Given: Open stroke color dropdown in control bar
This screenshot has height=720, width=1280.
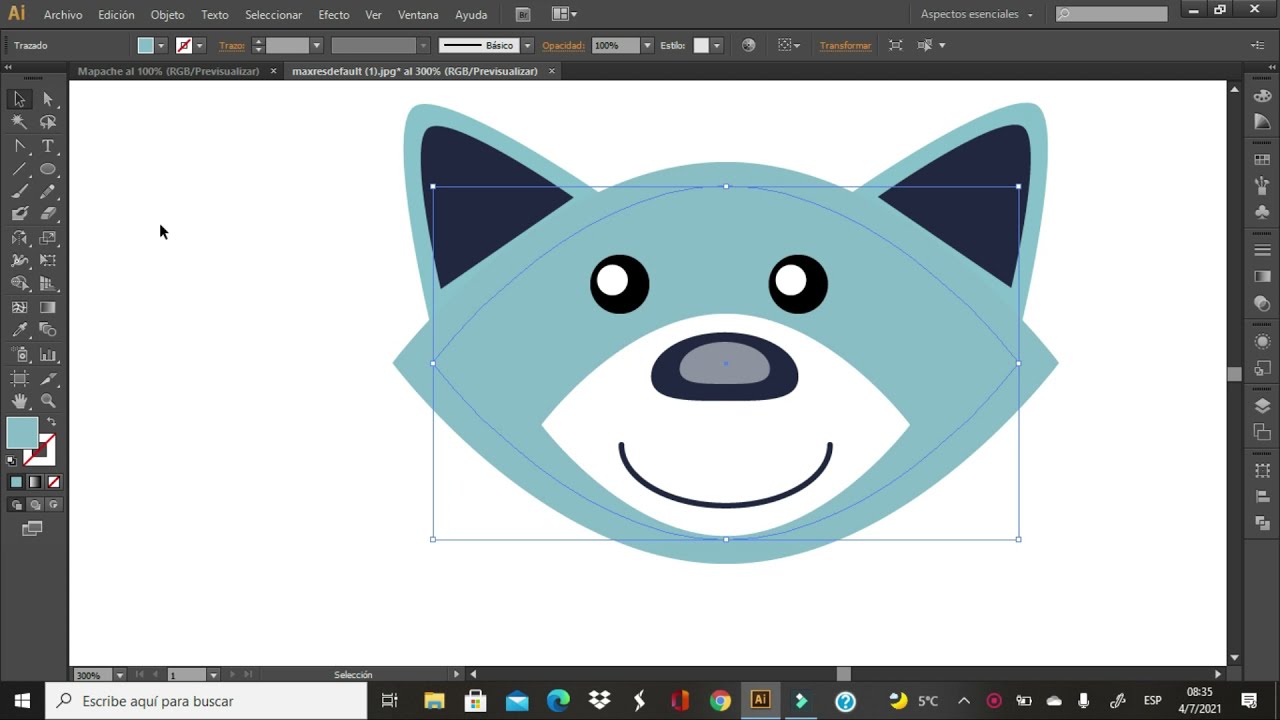Looking at the screenshot, I should [199, 45].
